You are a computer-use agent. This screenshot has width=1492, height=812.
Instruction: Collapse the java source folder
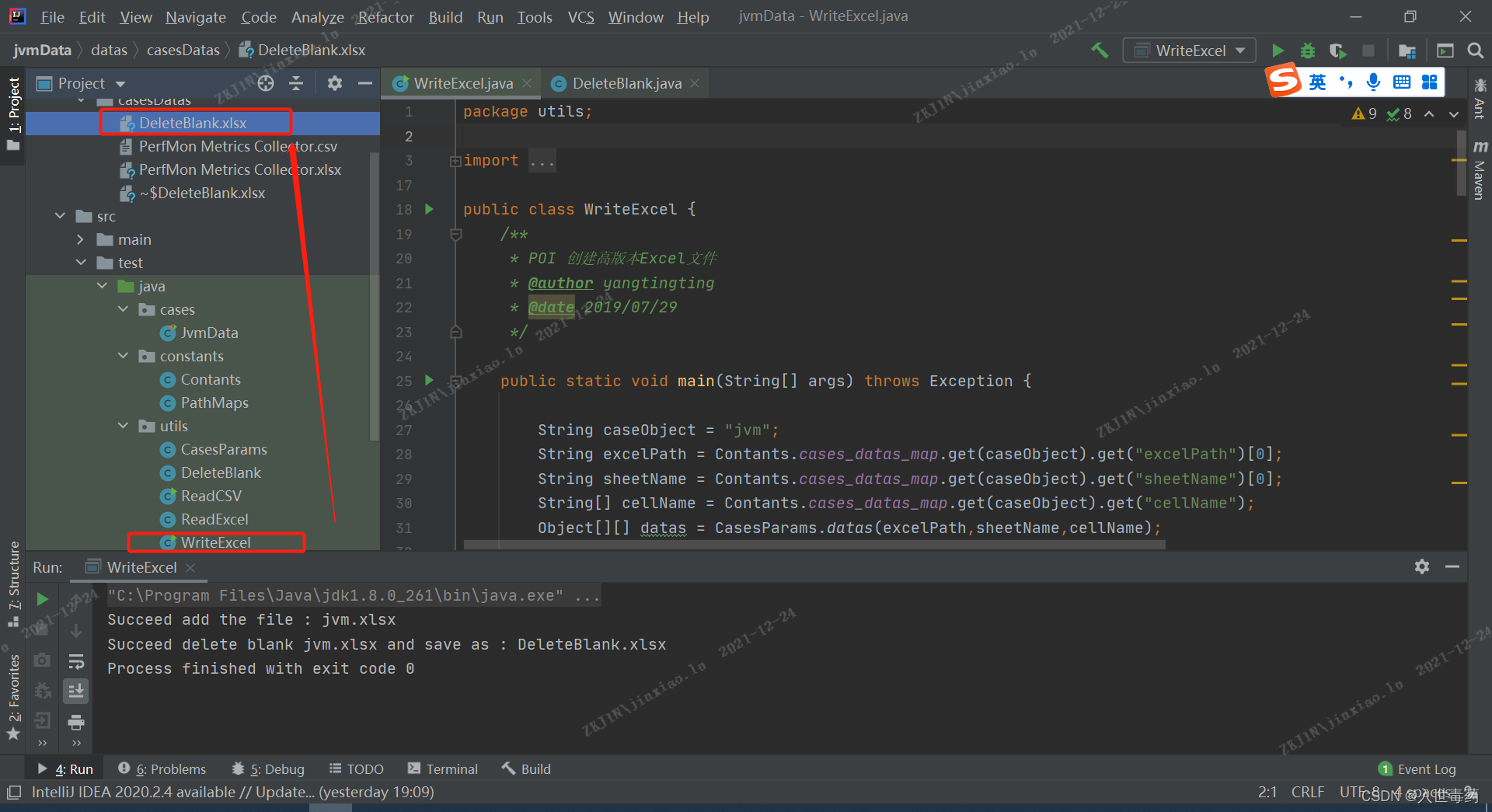click(102, 286)
